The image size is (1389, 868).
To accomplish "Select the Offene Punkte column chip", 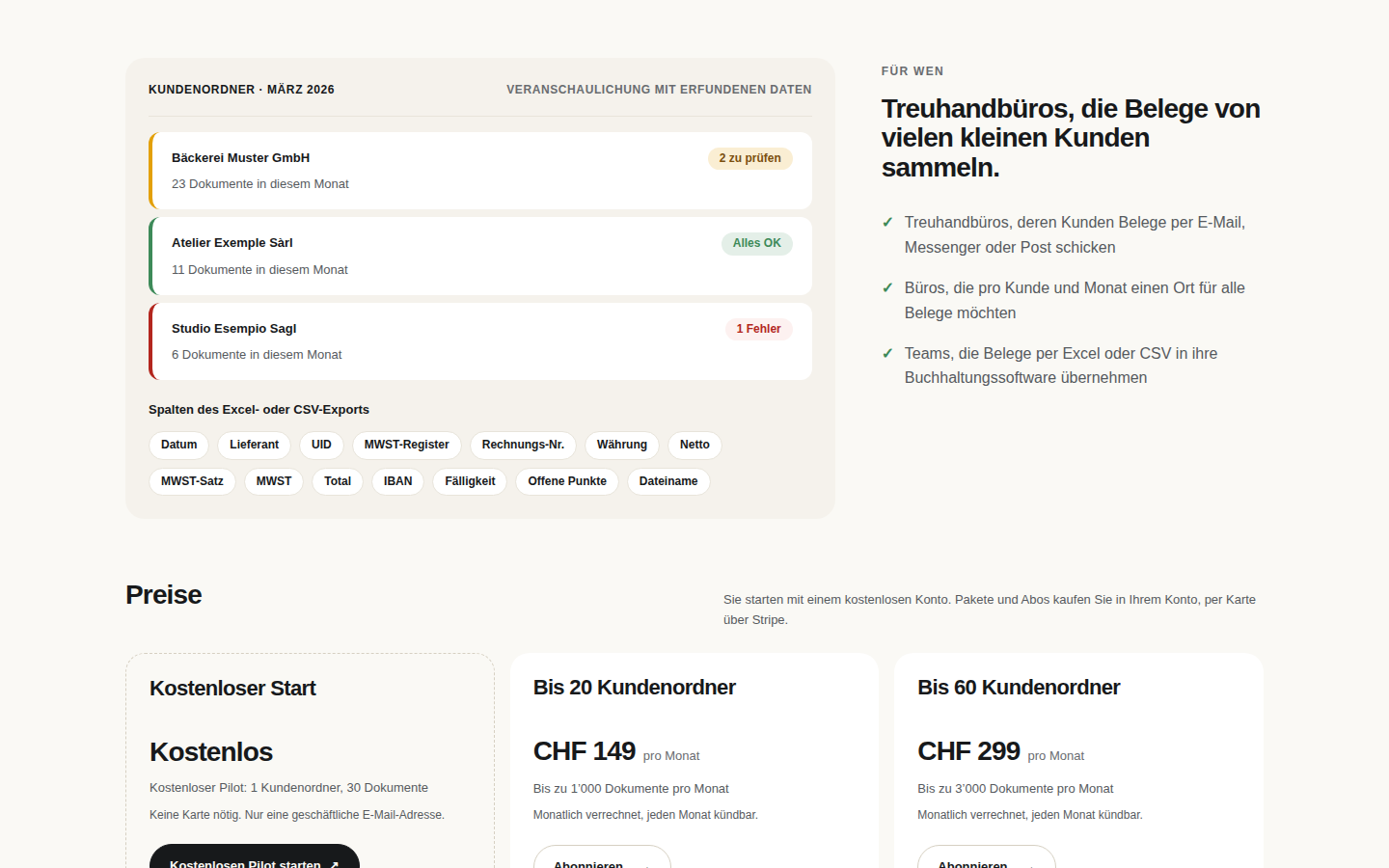I will point(567,481).
